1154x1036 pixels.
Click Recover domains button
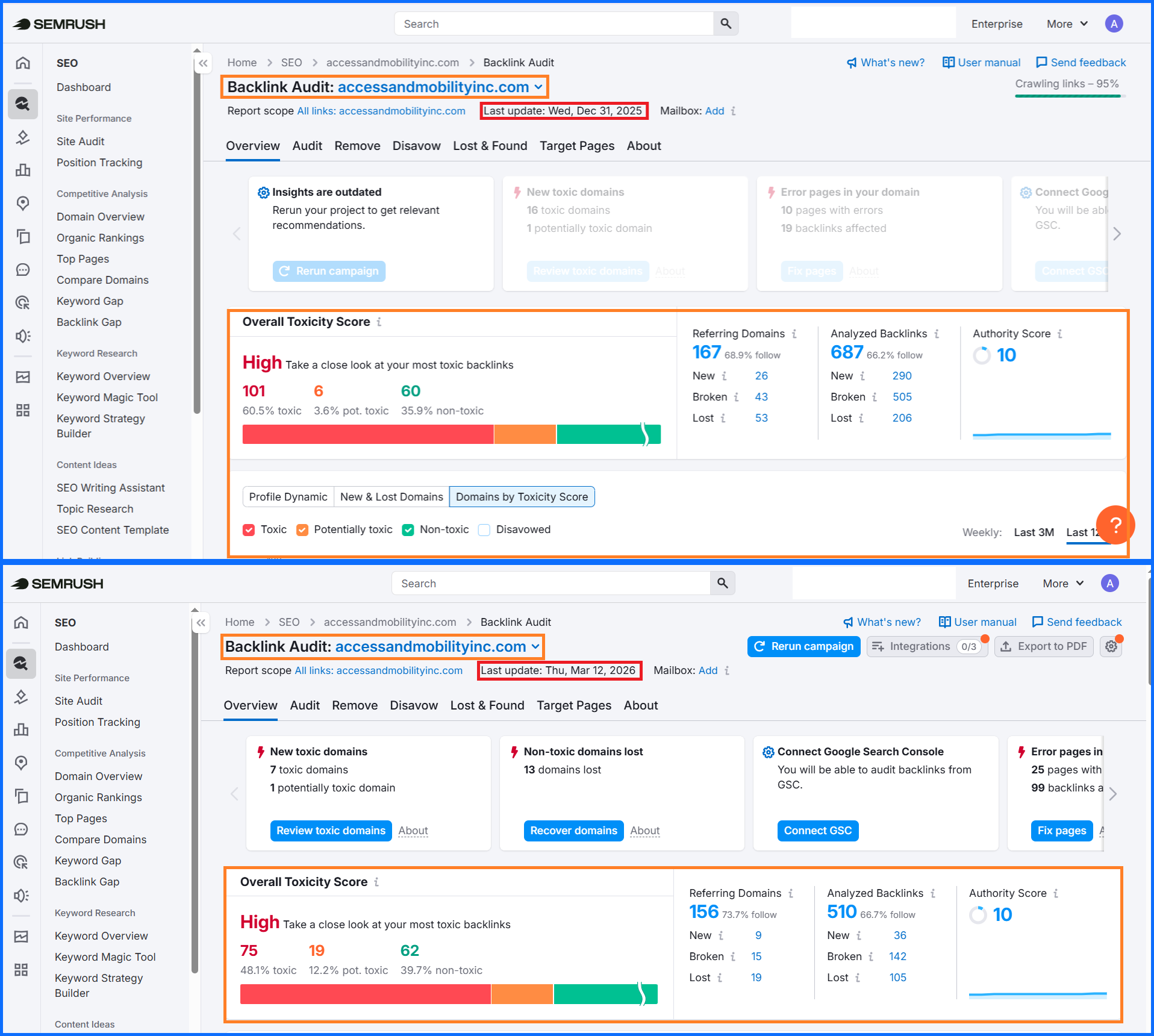click(x=573, y=831)
